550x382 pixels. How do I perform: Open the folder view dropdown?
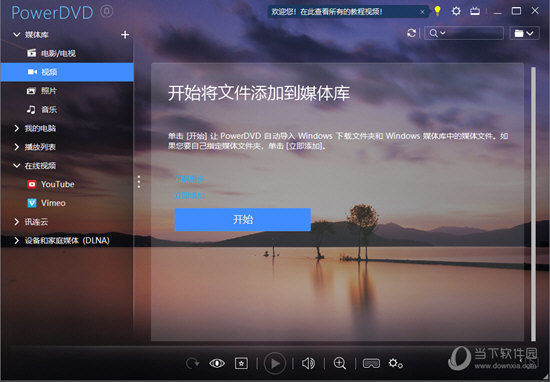524,33
